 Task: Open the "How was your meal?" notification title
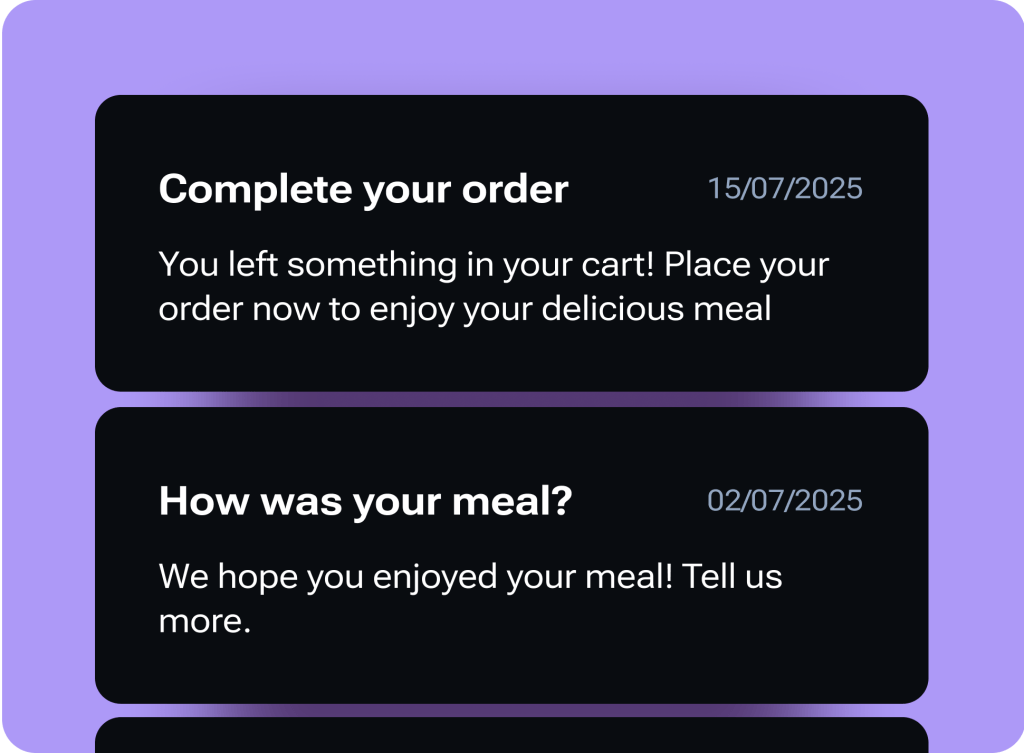[x=365, y=500]
